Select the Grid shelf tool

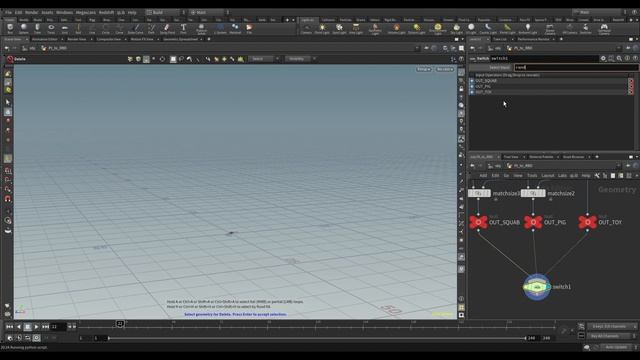[64, 29]
